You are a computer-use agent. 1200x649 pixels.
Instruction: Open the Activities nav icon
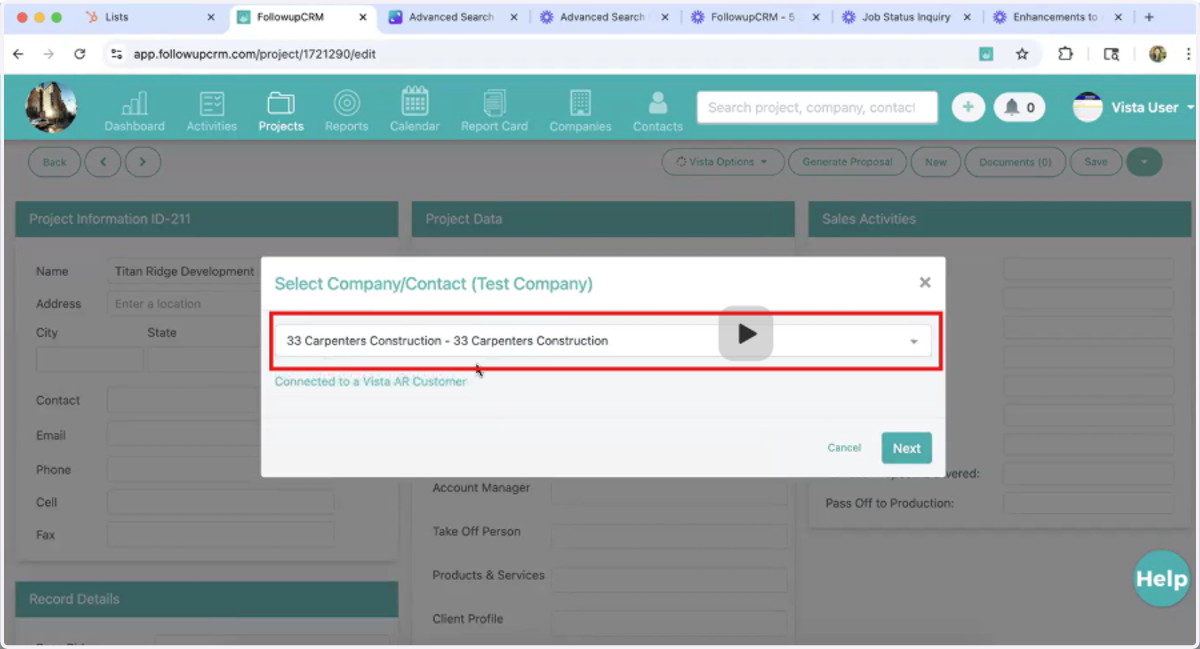[x=212, y=111]
